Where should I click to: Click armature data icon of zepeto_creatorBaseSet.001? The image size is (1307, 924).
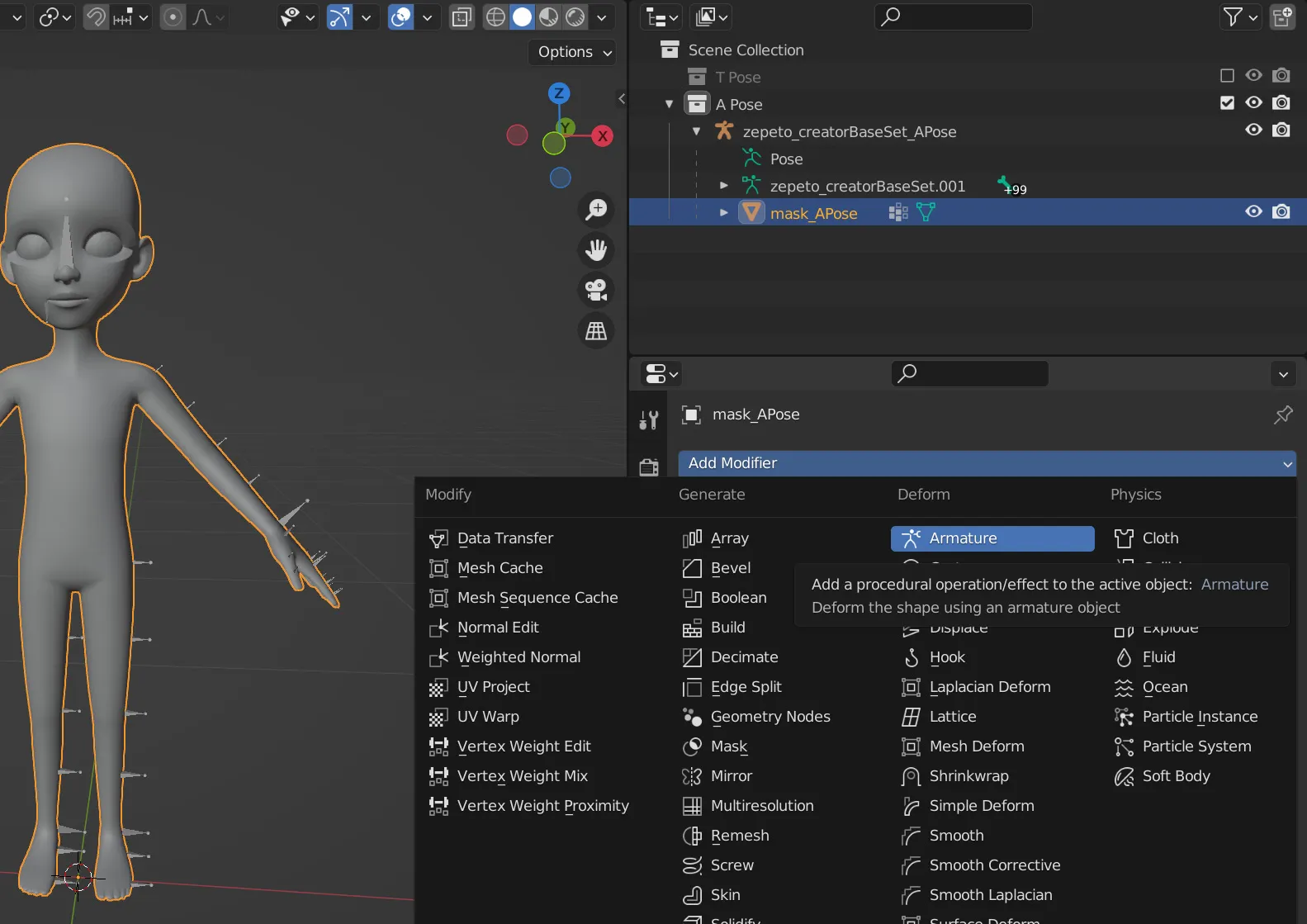click(x=751, y=185)
